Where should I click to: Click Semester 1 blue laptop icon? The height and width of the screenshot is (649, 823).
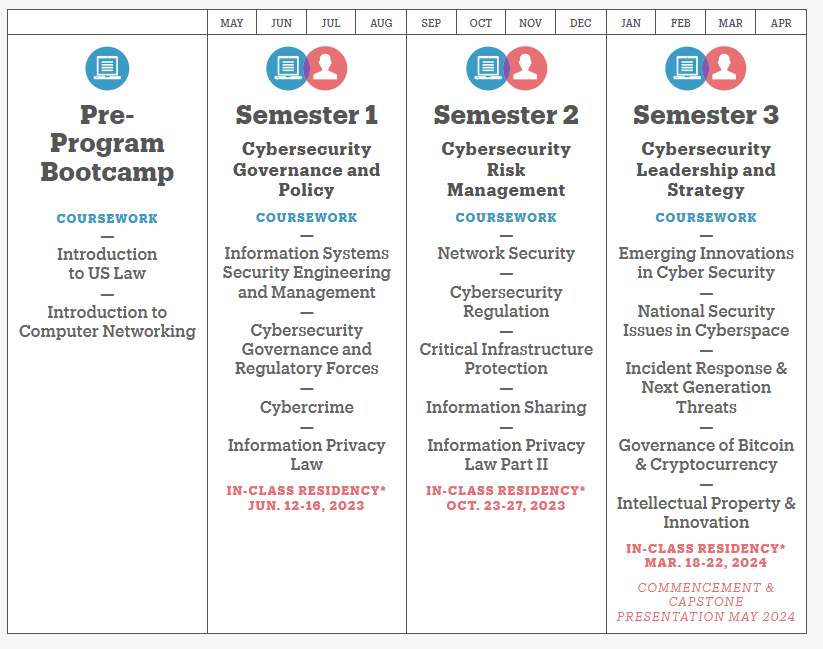point(285,68)
